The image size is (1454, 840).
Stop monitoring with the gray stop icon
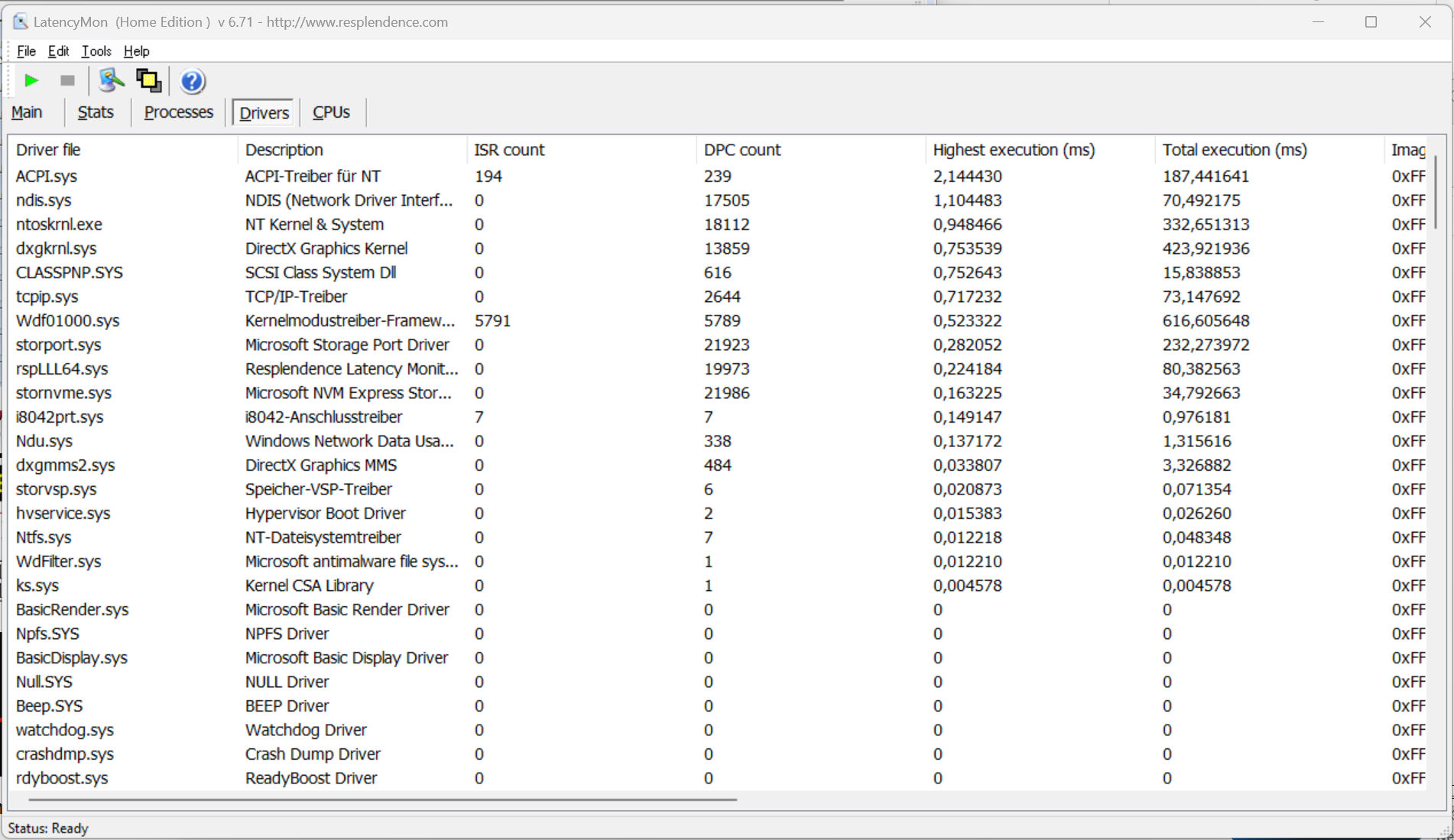(67, 80)
